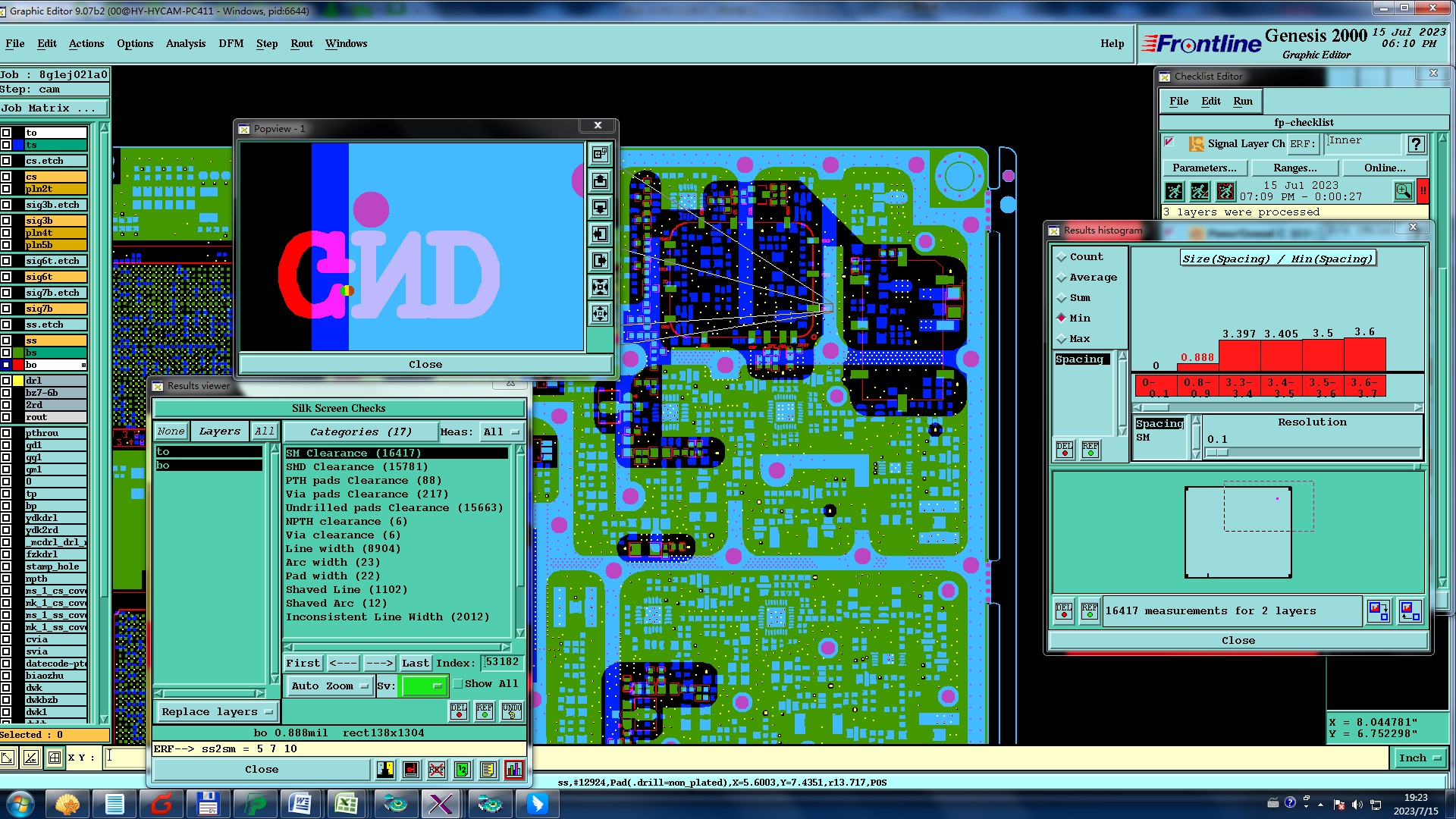This screenshot has height=819, width=1456.
Task: Open the Meas: All dropdown
Action: tap(501, 431)
